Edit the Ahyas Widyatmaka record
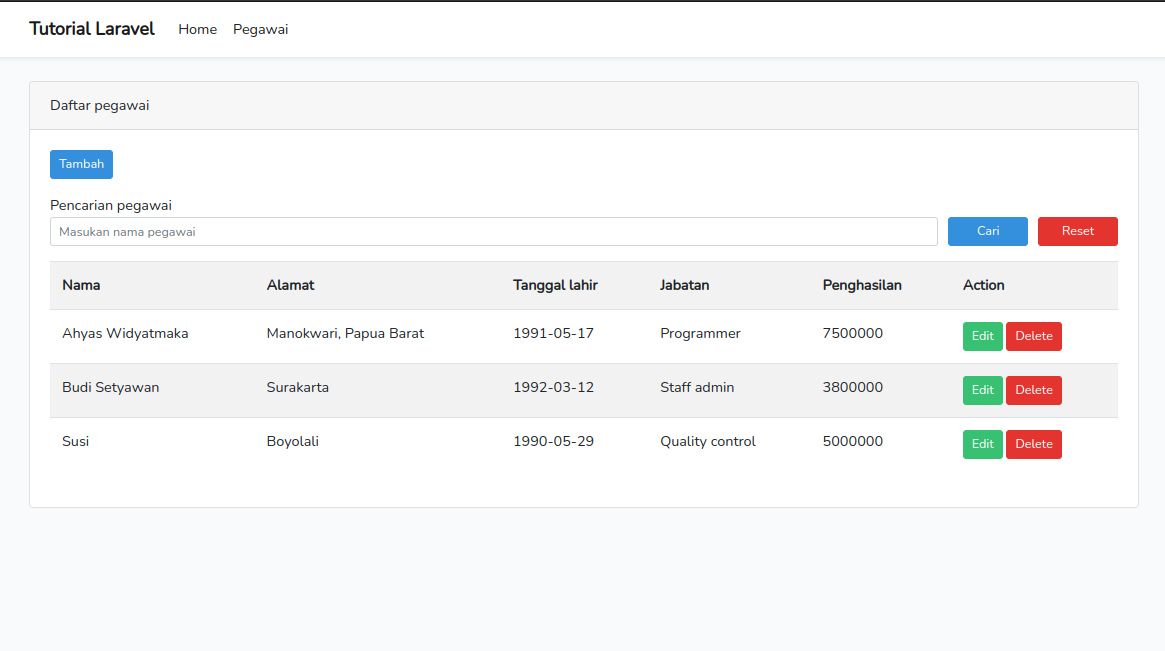The image size is (1165, 651). [982, 336]
